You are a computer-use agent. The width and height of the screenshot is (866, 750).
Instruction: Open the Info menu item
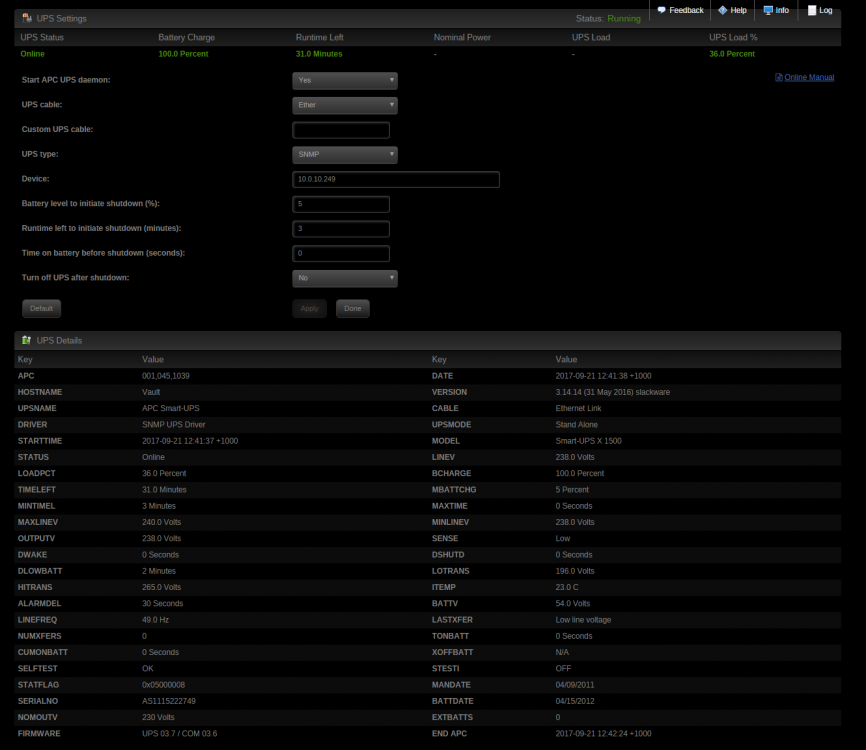776,10
